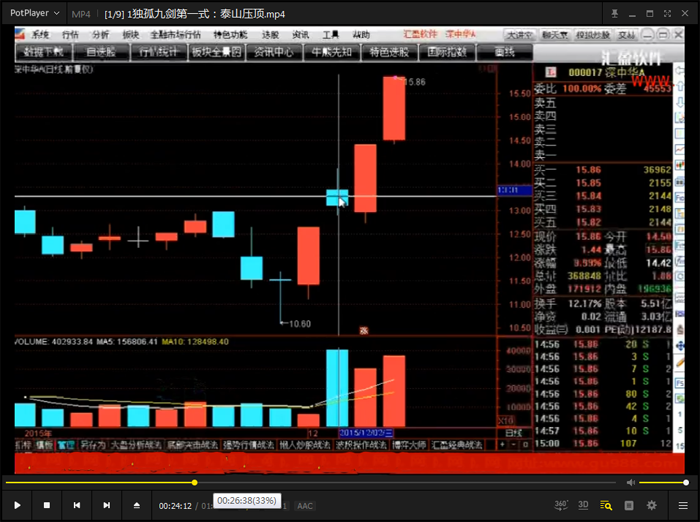Click the 自选股 button
Screen dimensions: 700x522
click(x=101, y=52)
